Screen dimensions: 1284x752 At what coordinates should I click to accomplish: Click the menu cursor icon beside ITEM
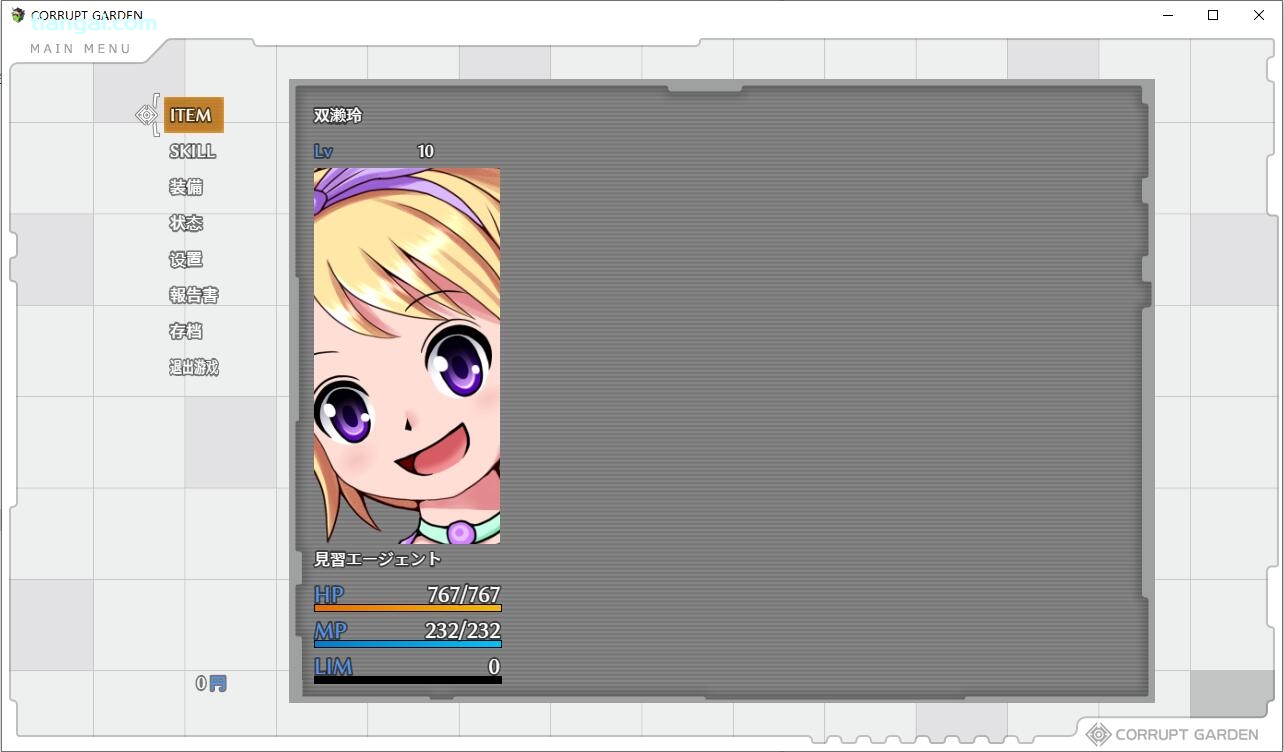coord(147,115)
